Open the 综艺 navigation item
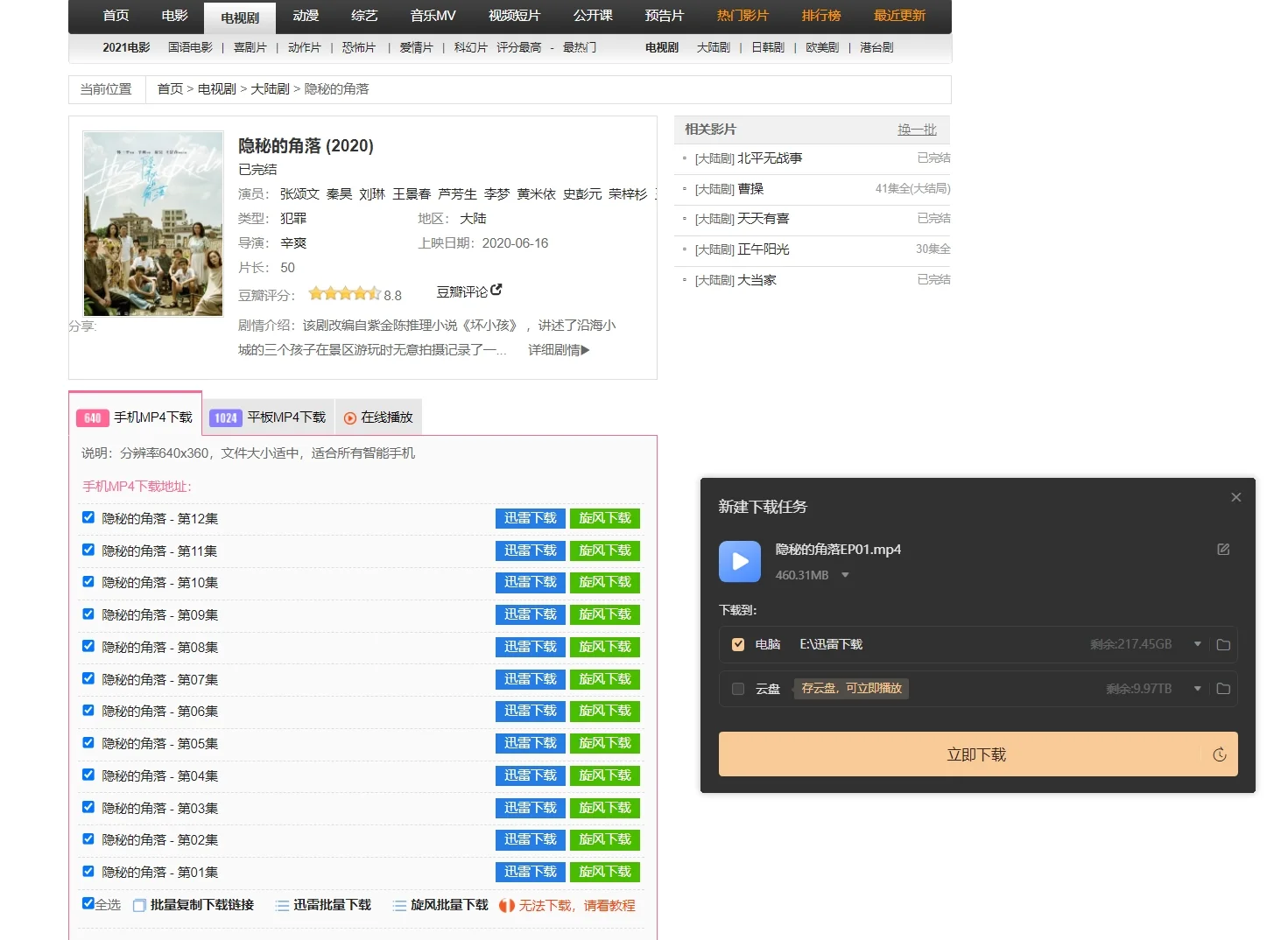The width and height of the screenshot is (1288, 940). [364, 16]
